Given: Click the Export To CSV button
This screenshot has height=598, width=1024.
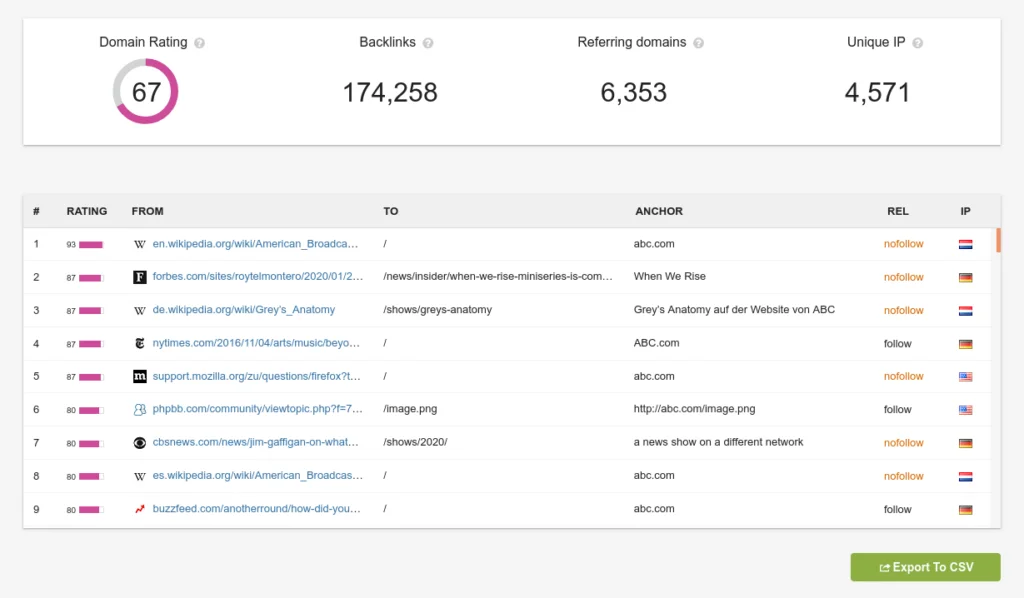Looking at the screenshot, I should pos(924,567).
